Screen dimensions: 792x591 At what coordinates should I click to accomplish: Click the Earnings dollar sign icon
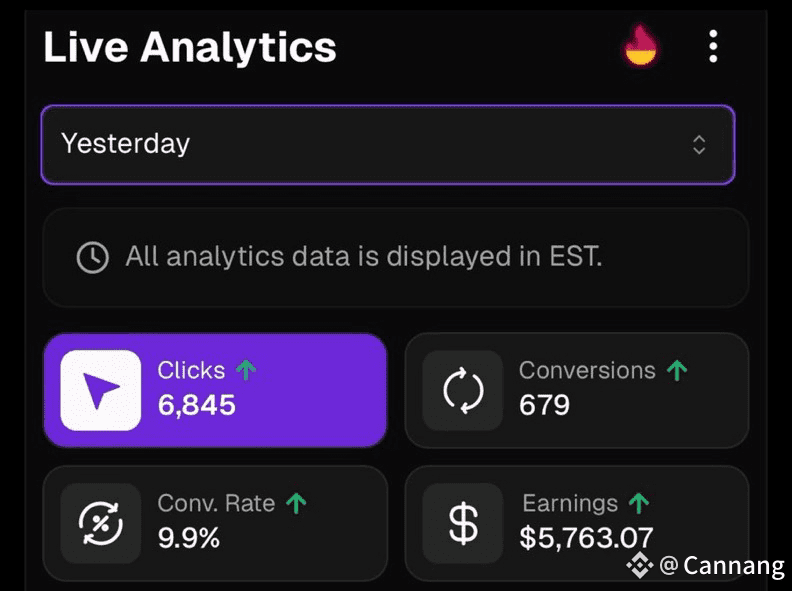point(463,523)
